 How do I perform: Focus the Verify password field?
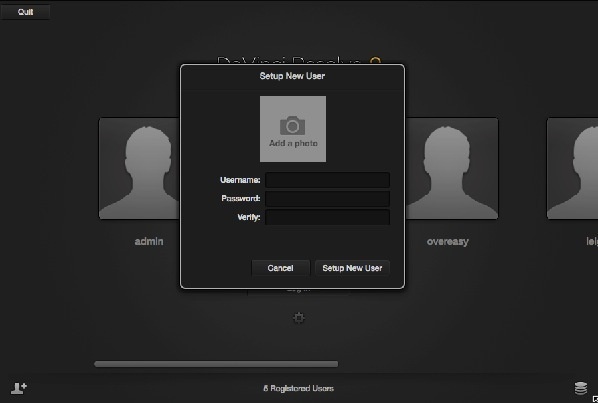[x=327, y=217]
